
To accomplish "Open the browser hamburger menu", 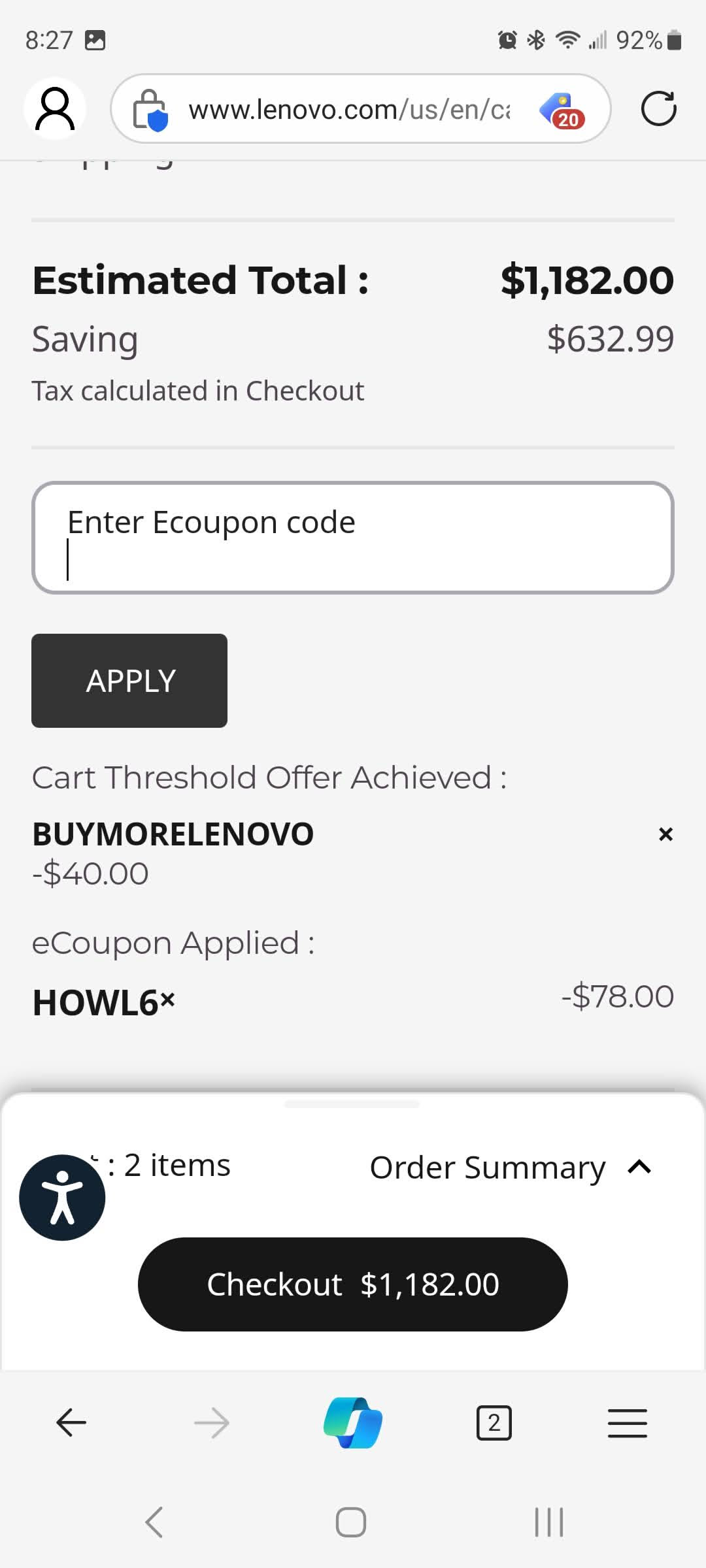I will pyautogui.click(x=627, y=1422).
